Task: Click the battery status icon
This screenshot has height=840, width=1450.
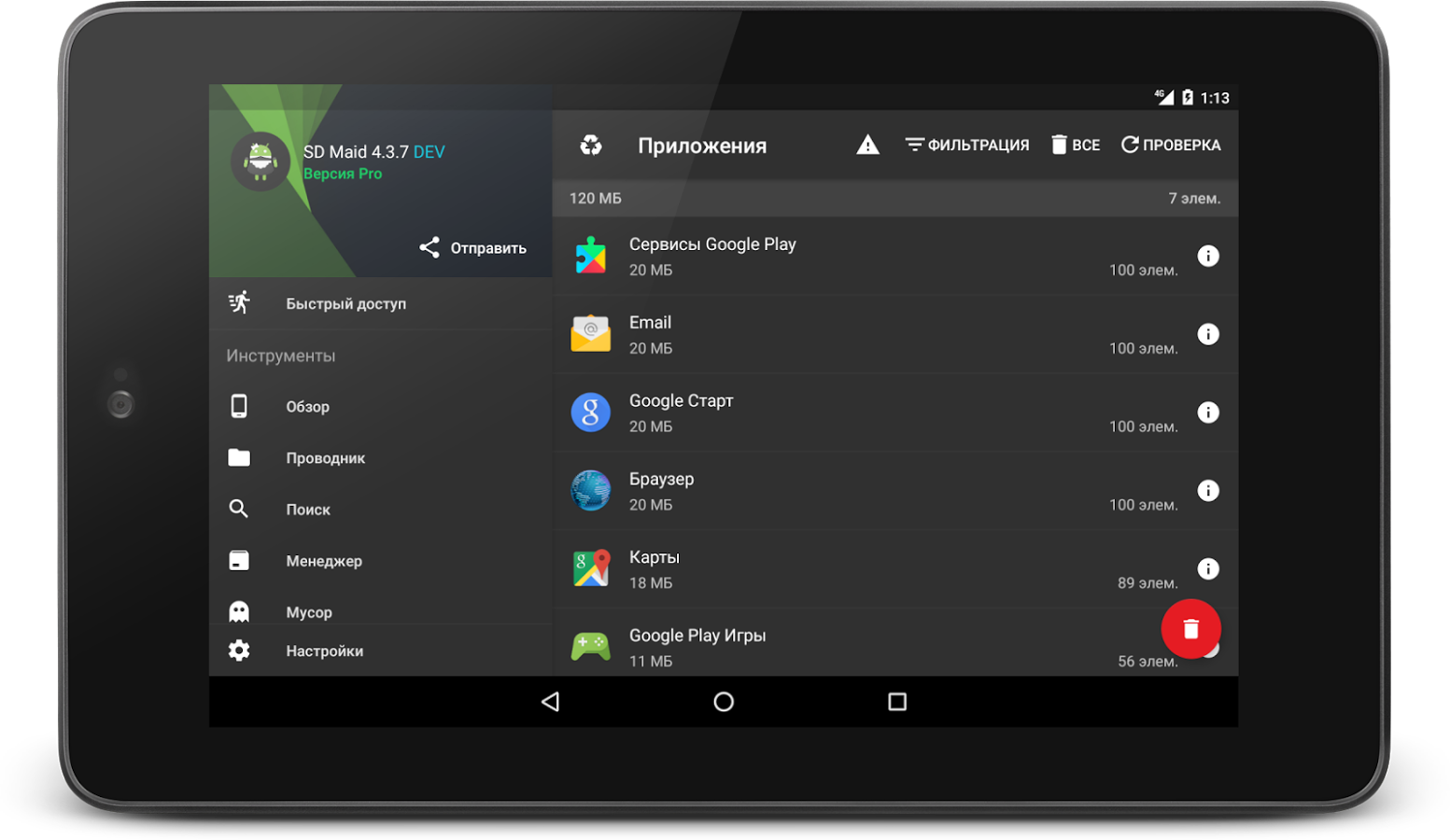Action: tap(1188, 97)
